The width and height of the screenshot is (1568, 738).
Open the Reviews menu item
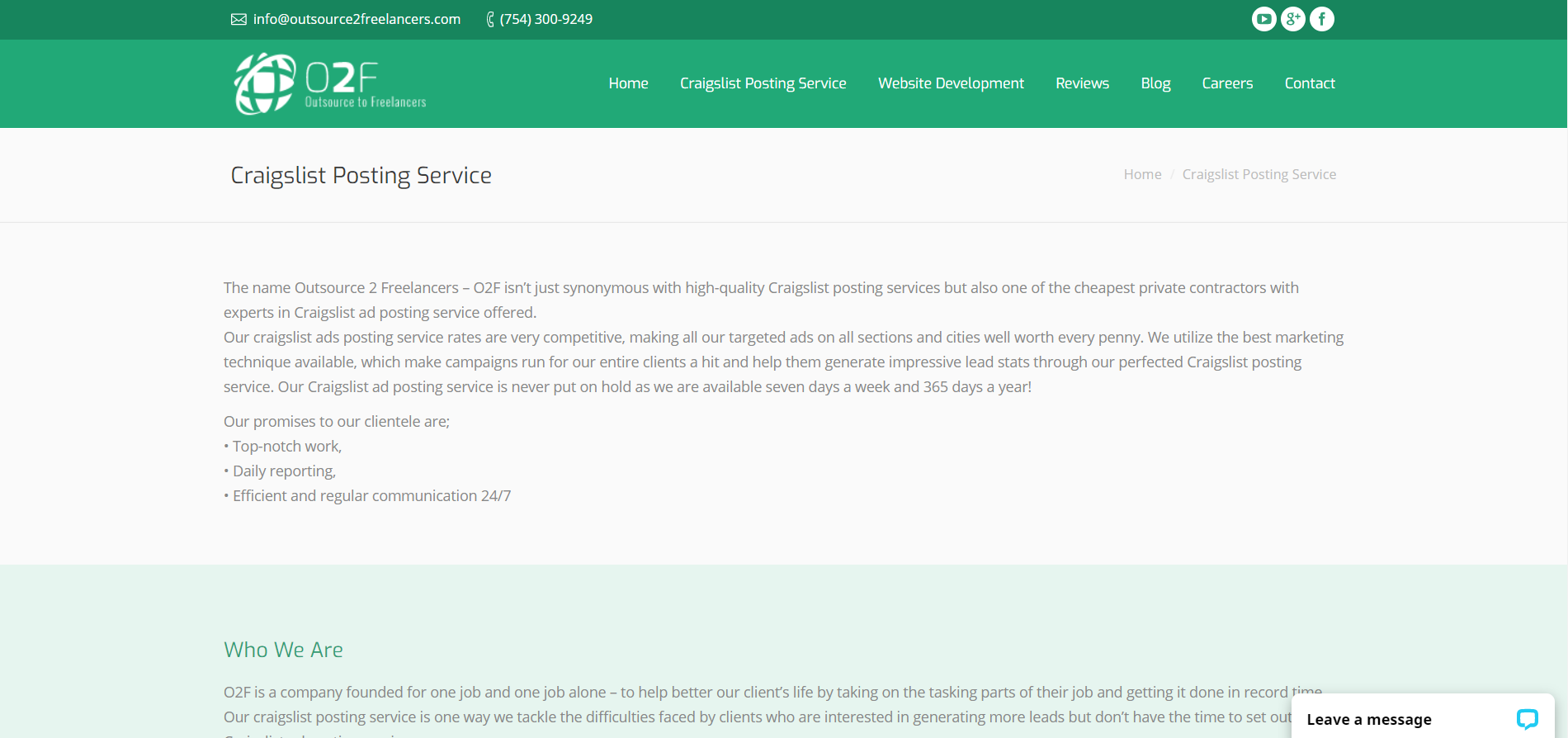tap(1083, 83)
